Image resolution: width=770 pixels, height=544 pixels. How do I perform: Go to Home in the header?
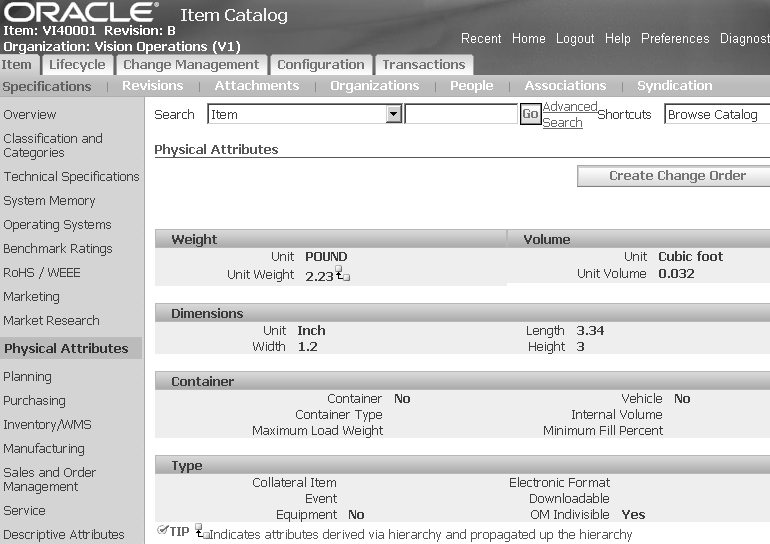[528, 38]
